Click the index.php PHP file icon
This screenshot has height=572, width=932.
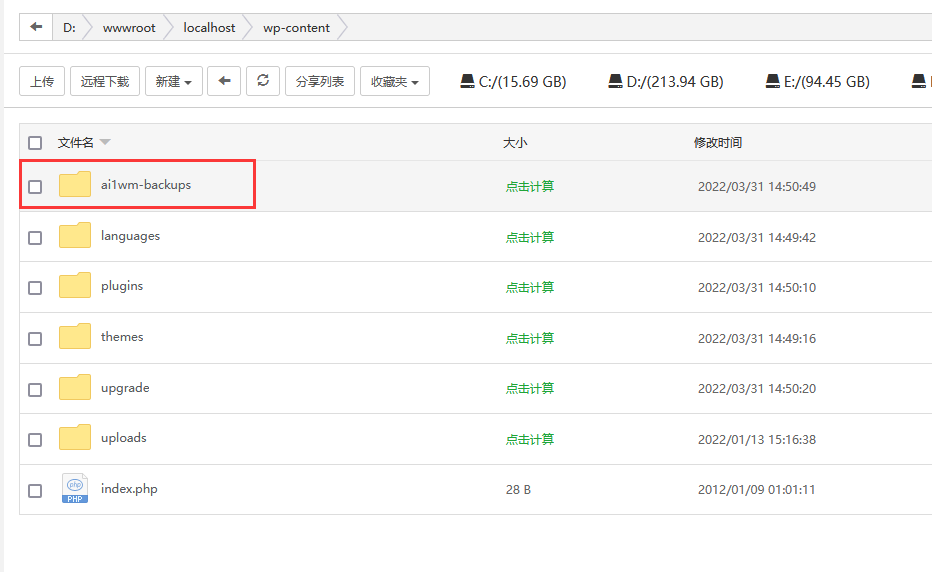tap(75, 488)
